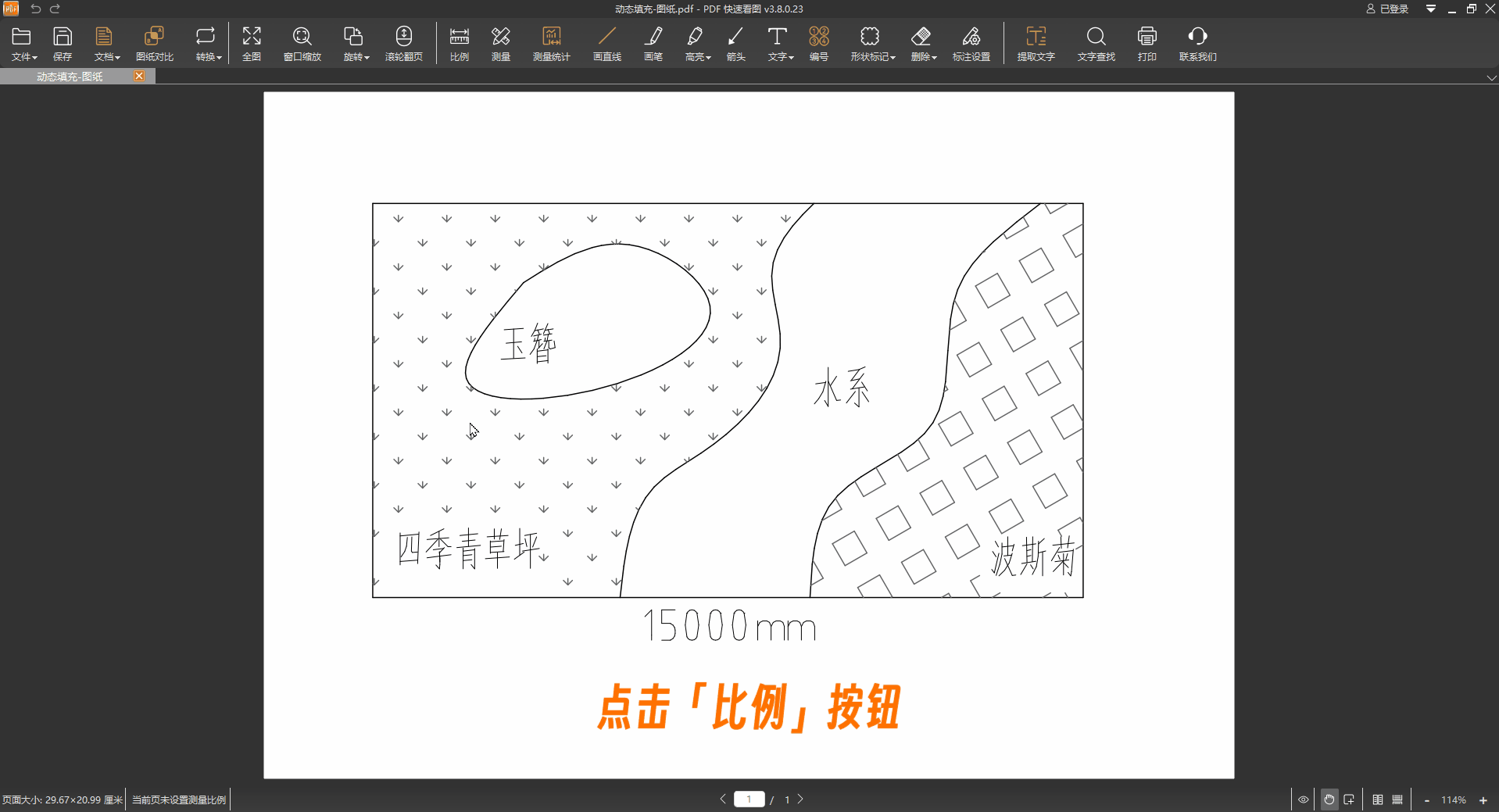The image size is (1499, 812).
Task: Open 标注设置 annotation settings
Action: (x=971, y=44)
